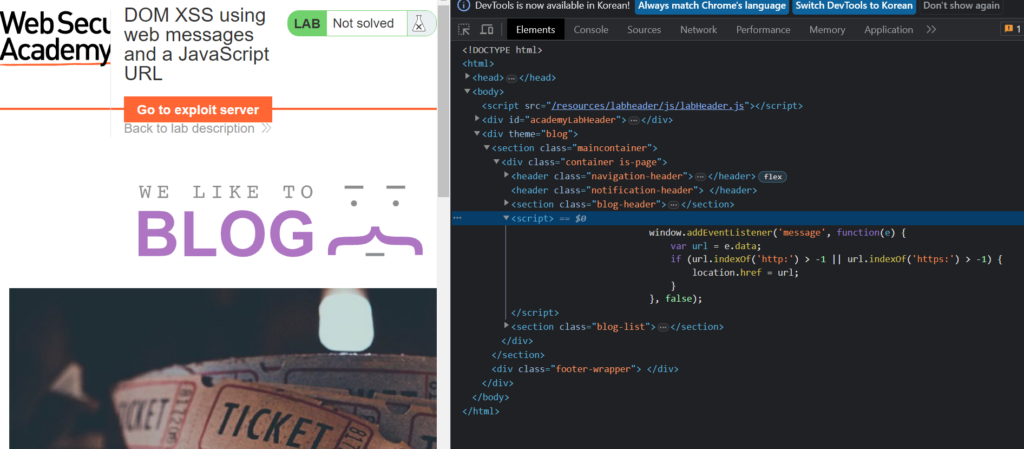Click the var url = e.data line

tap(716, 246)
